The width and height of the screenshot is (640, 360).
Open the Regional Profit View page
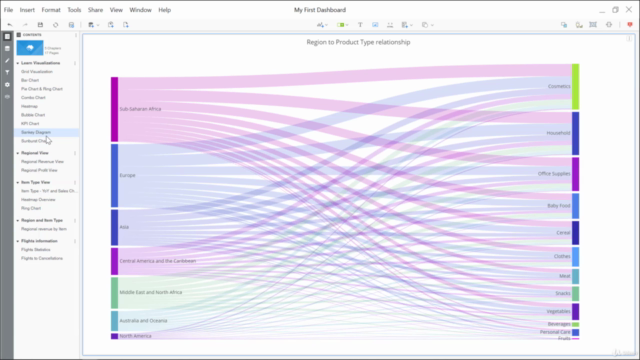39,170
